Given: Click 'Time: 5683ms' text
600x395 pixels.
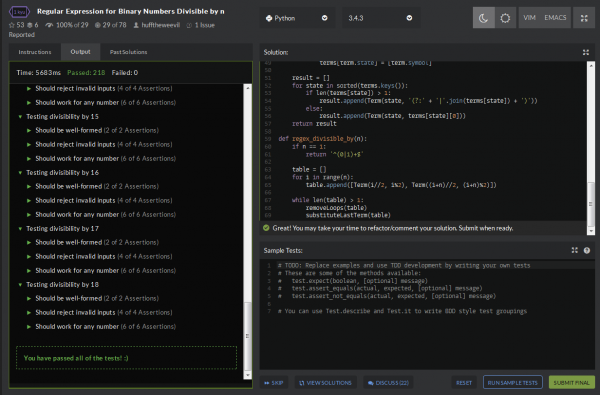Looking at the screenshot, I should coord(39,73).
